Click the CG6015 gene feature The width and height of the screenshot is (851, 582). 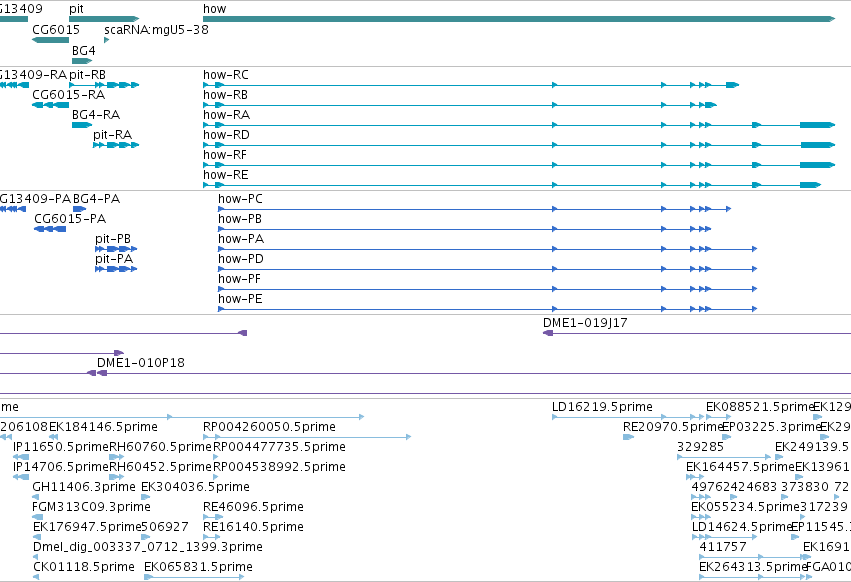pos(51,40)
